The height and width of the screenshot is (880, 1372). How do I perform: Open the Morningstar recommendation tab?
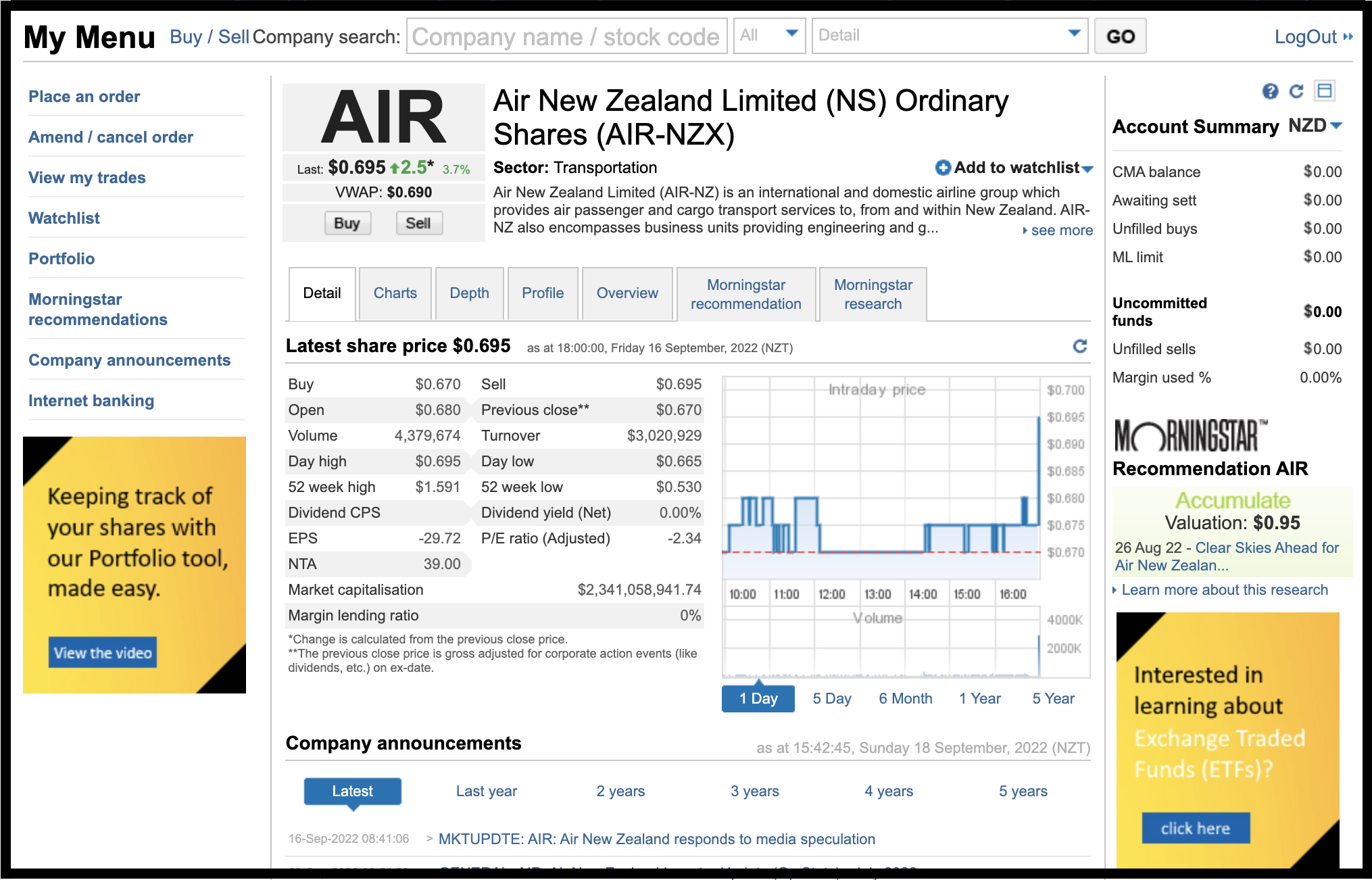(x=745, y=293)
